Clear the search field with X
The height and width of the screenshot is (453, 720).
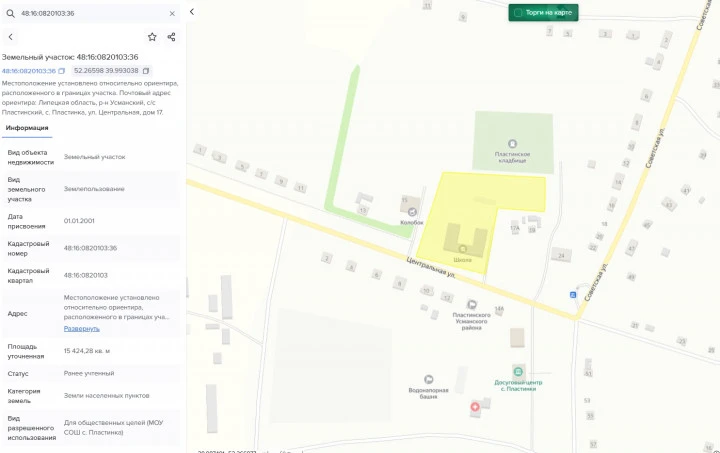click(172, 14)
